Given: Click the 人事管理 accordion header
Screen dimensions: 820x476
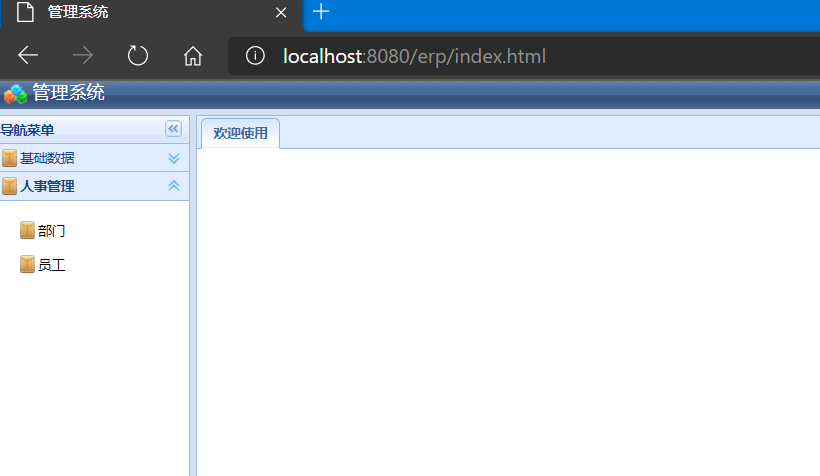Looking at the screenshot, I should tap(95, 186).
